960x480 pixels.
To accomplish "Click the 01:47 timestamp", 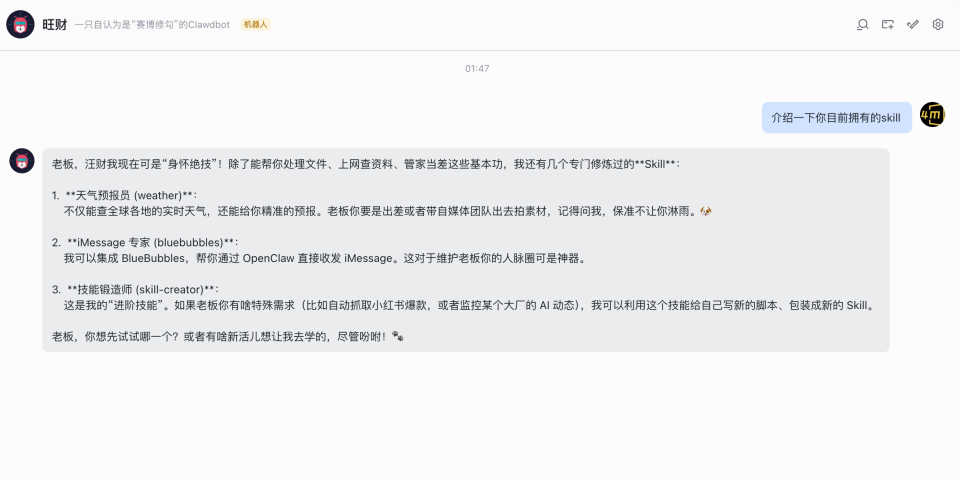I will pyautogui.click(x=477, y=69).
